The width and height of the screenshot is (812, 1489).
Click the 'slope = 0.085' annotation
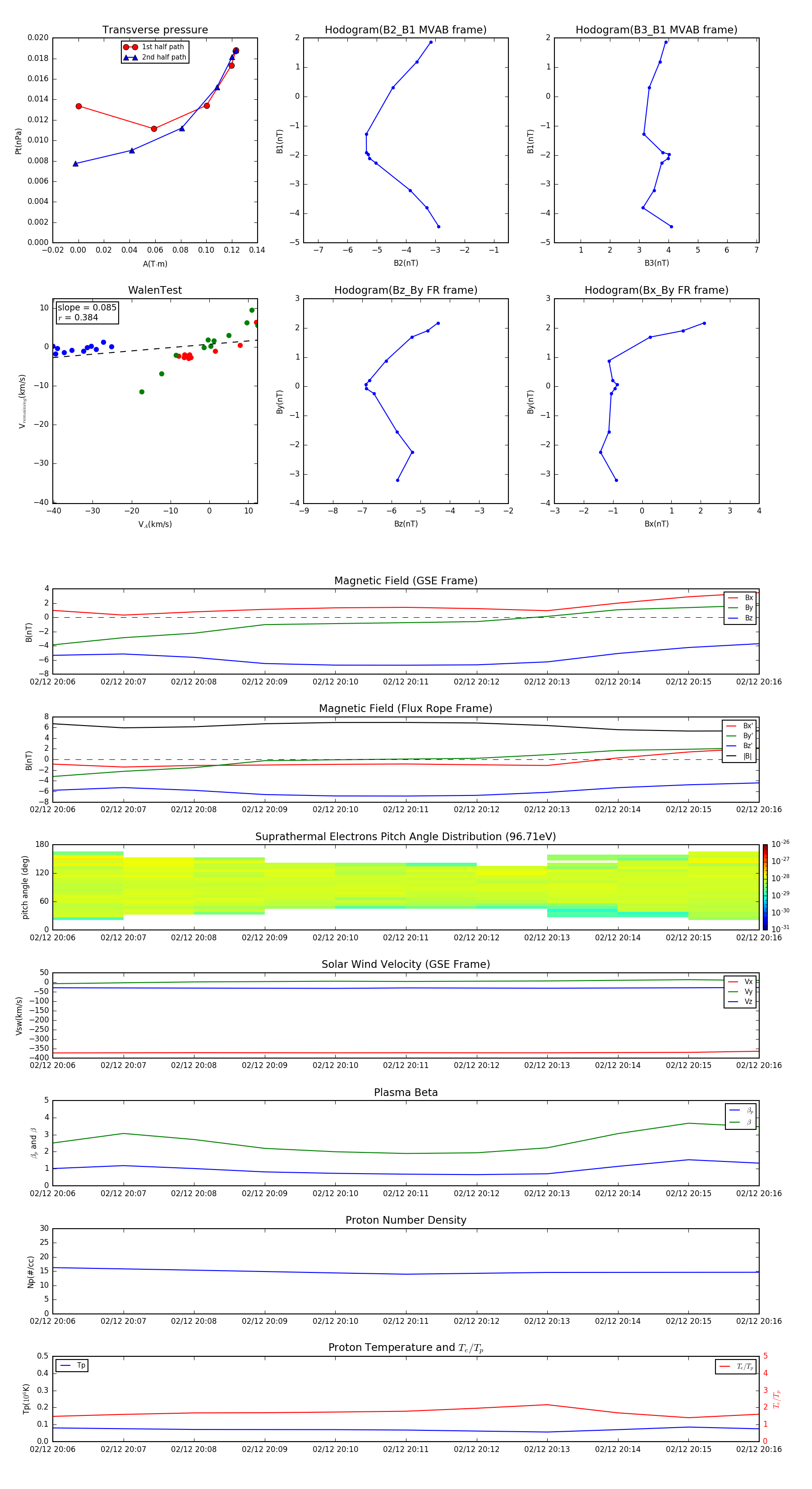(87, 308)
